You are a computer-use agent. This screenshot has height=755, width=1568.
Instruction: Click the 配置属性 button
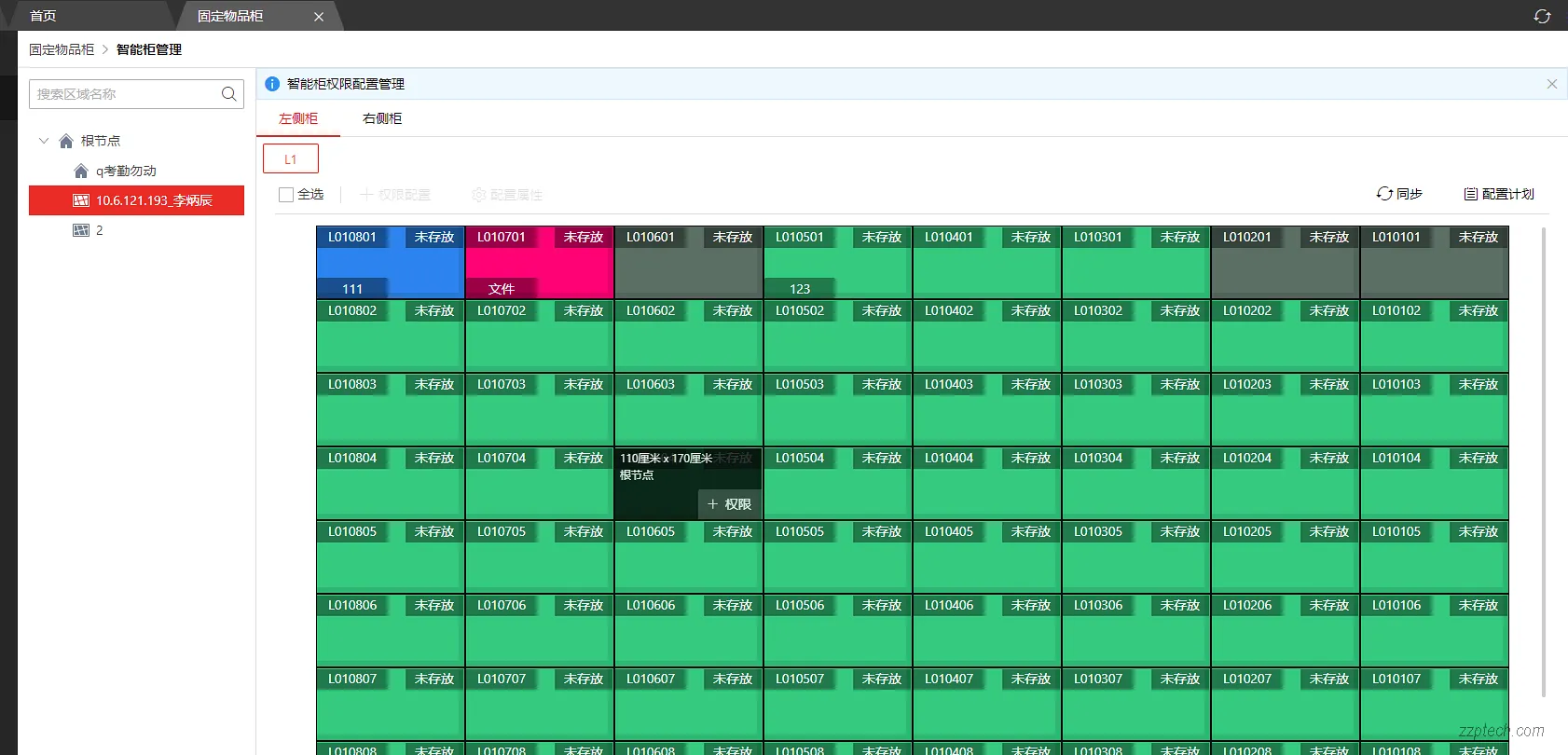tap(507, 195)
